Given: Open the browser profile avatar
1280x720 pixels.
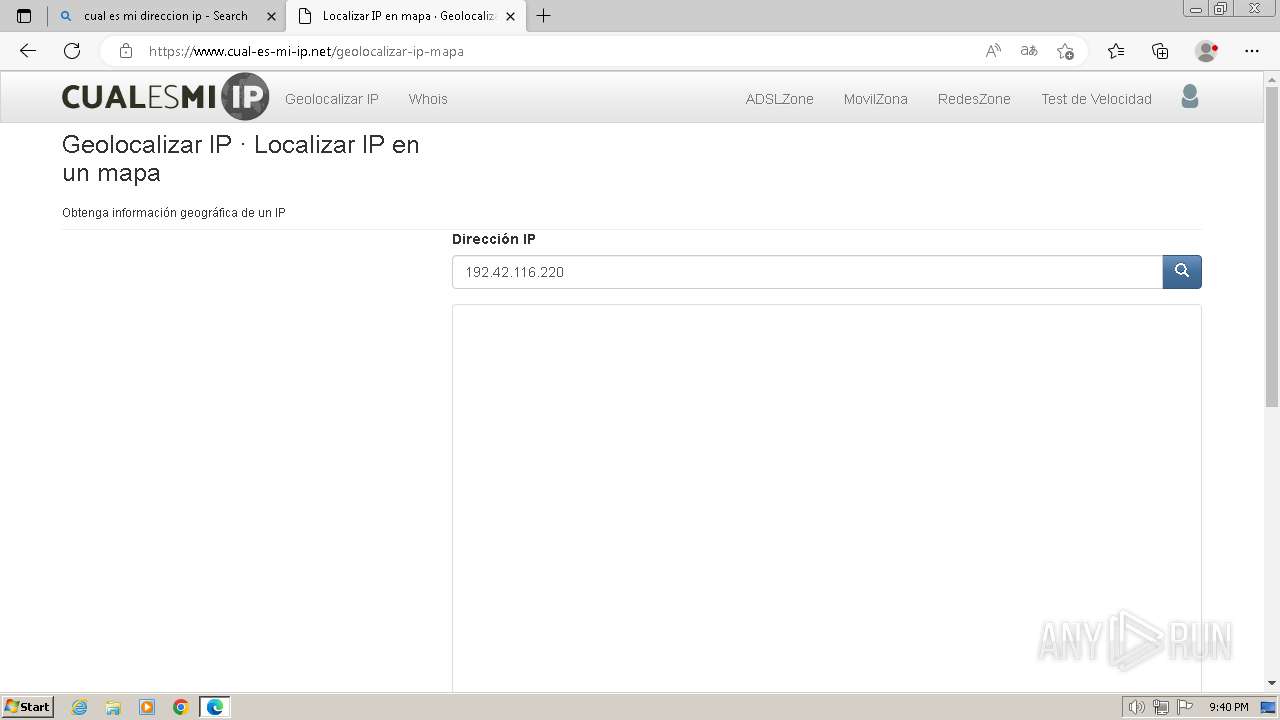Looking at the screenshot, I should (x=1206, y=51).
